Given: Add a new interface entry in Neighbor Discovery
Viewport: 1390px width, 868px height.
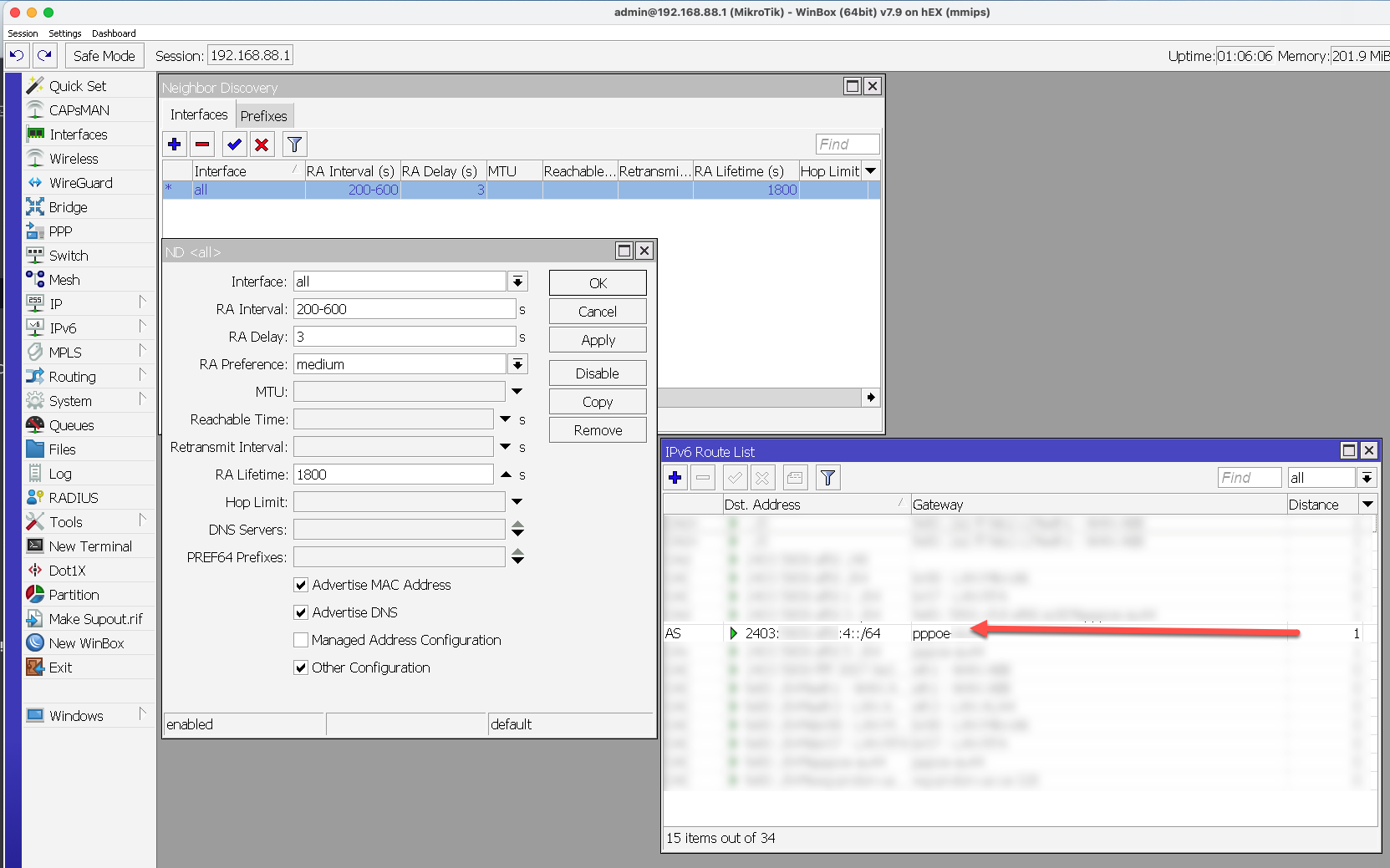Looking at the screenshot, I should pos(175,144).
